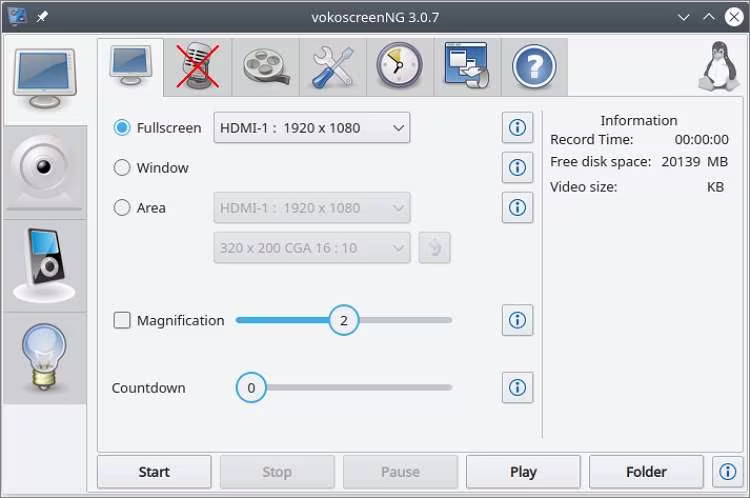This screenshot has width=750, height=498.
Task: Switch to the film reel video format tab
Action: (x=265, y=67)
